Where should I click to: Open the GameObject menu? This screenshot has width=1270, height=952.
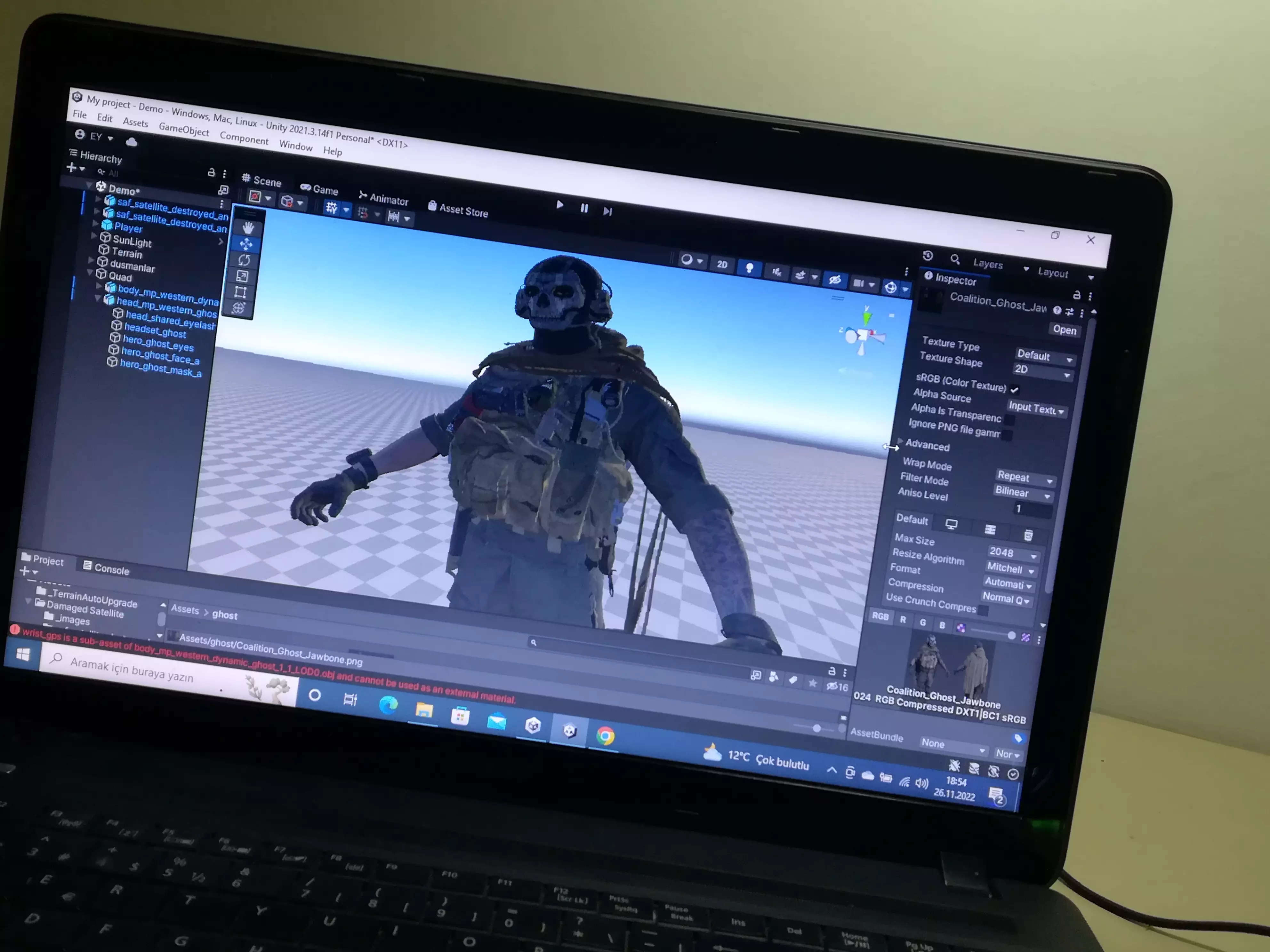click(x=184, y=129)
